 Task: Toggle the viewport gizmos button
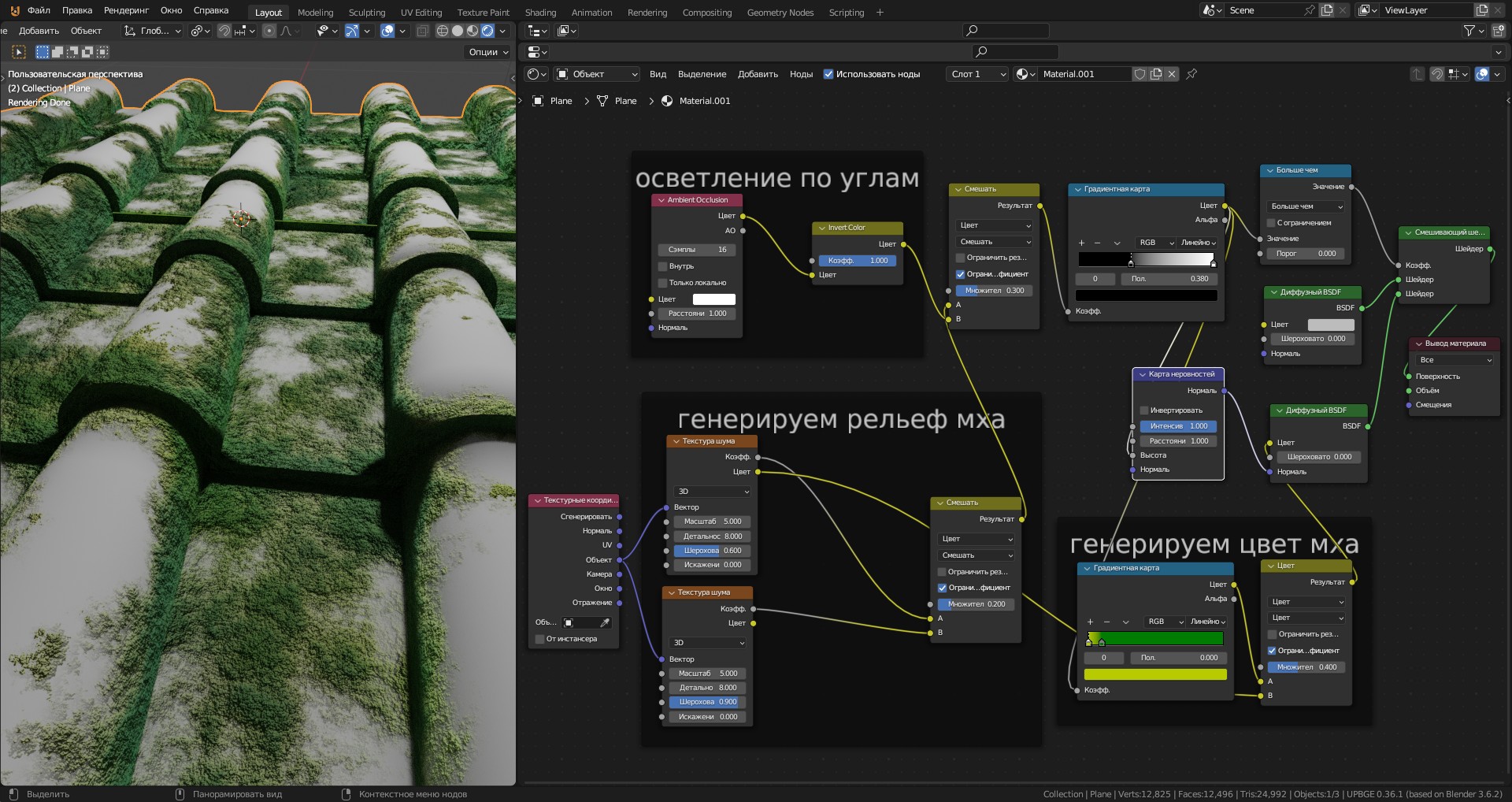pos(352,31)
